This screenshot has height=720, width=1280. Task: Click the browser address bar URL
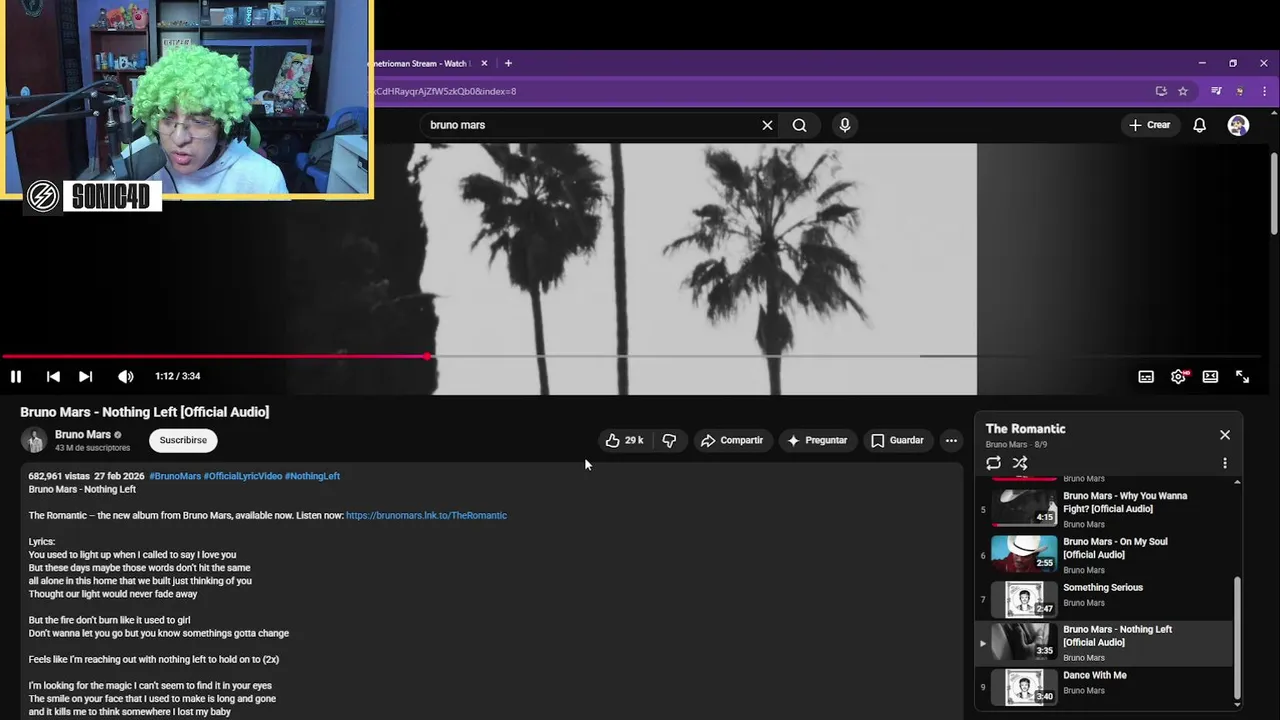coord(445,91)
